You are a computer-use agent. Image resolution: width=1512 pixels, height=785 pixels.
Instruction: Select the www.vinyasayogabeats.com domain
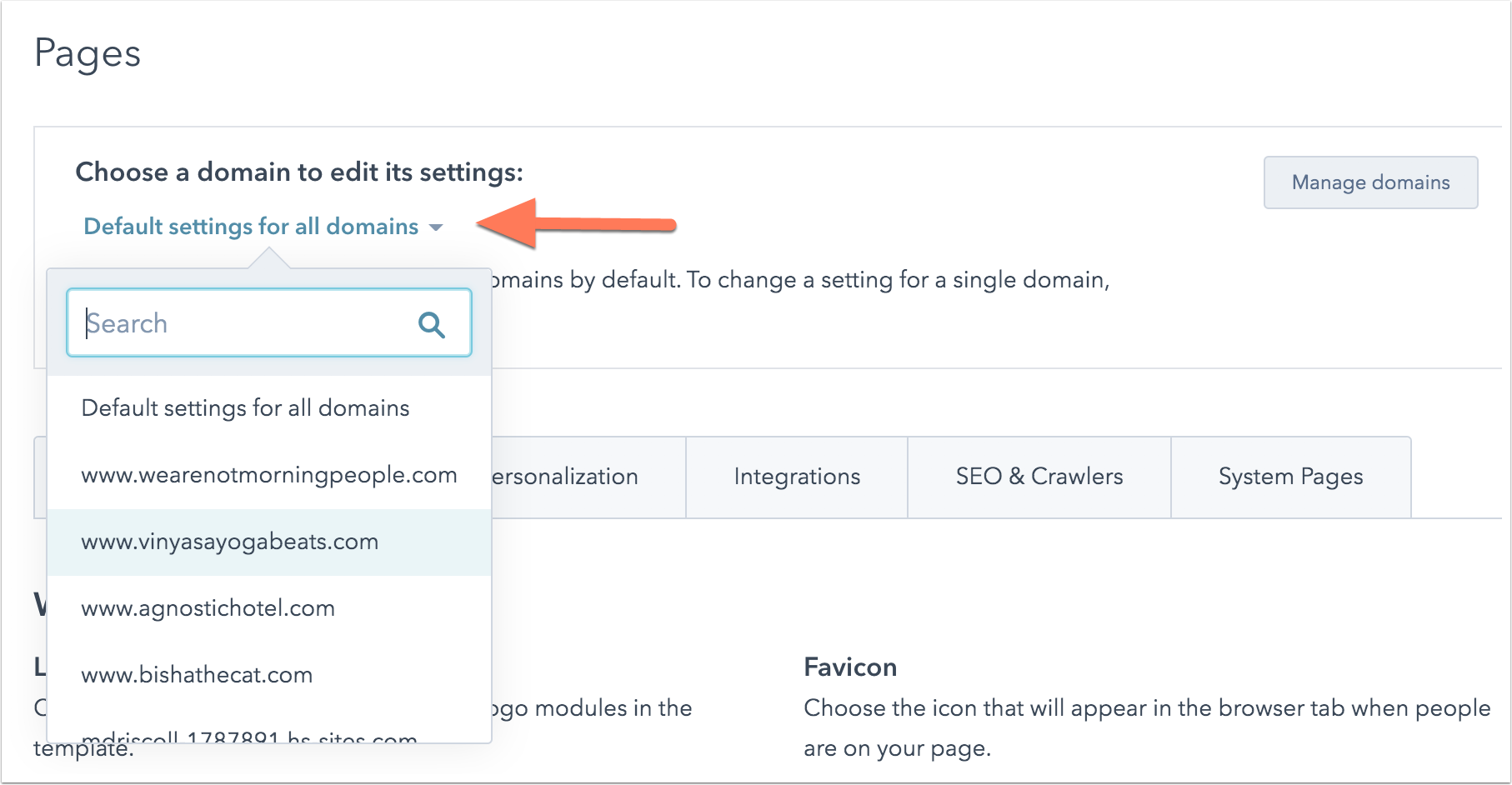[x=269, y=542]
